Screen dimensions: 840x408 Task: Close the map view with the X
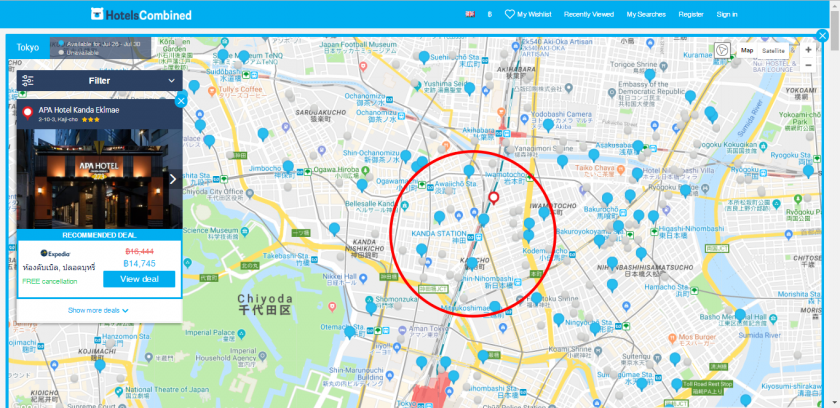[822, 36]
